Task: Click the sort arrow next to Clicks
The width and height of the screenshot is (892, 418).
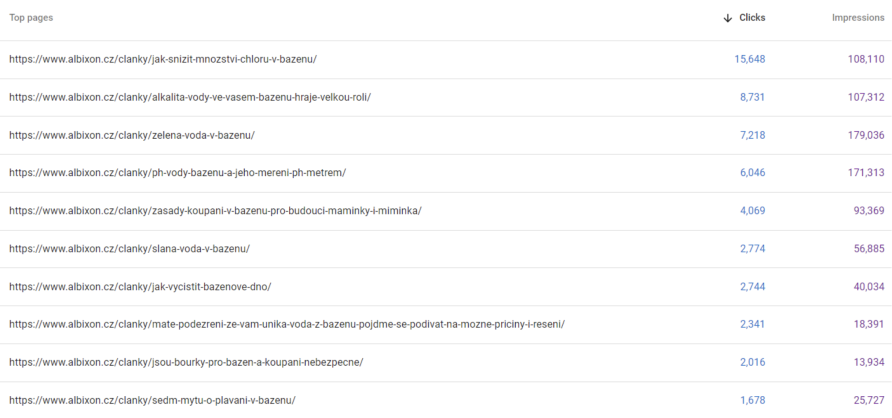Action: [x=727, y=18]
